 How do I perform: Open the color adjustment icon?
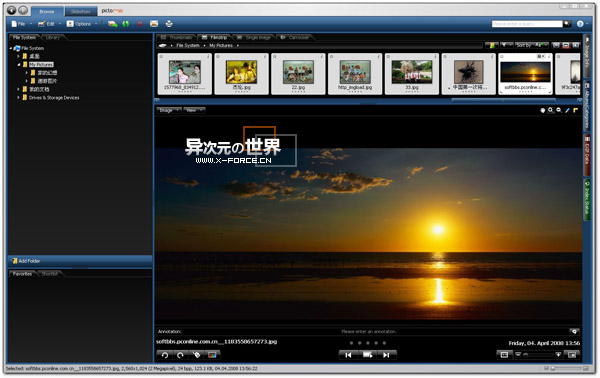(212, 355)
